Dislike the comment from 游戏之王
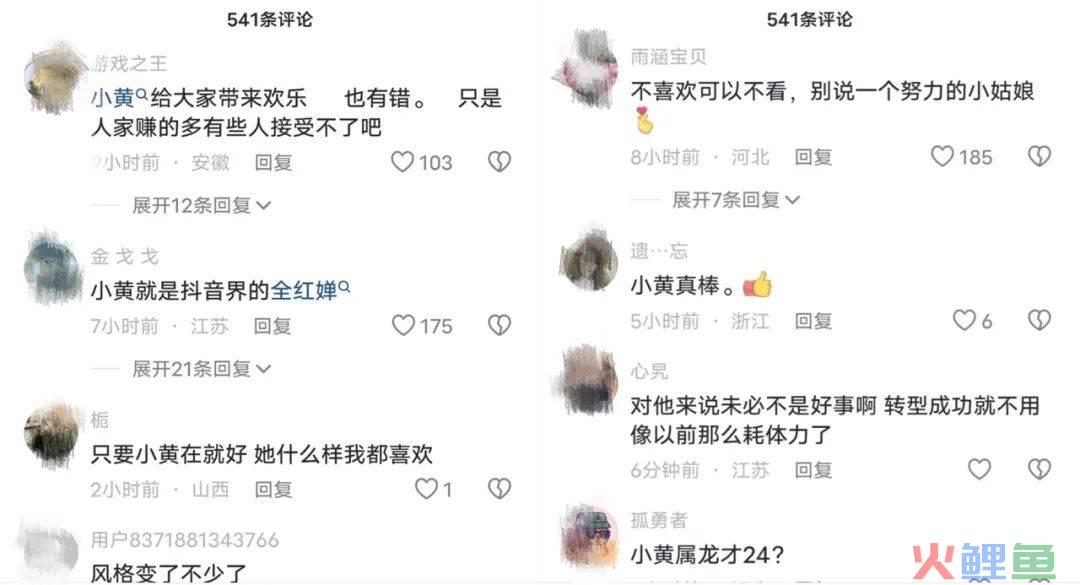 tap(499, 162)
